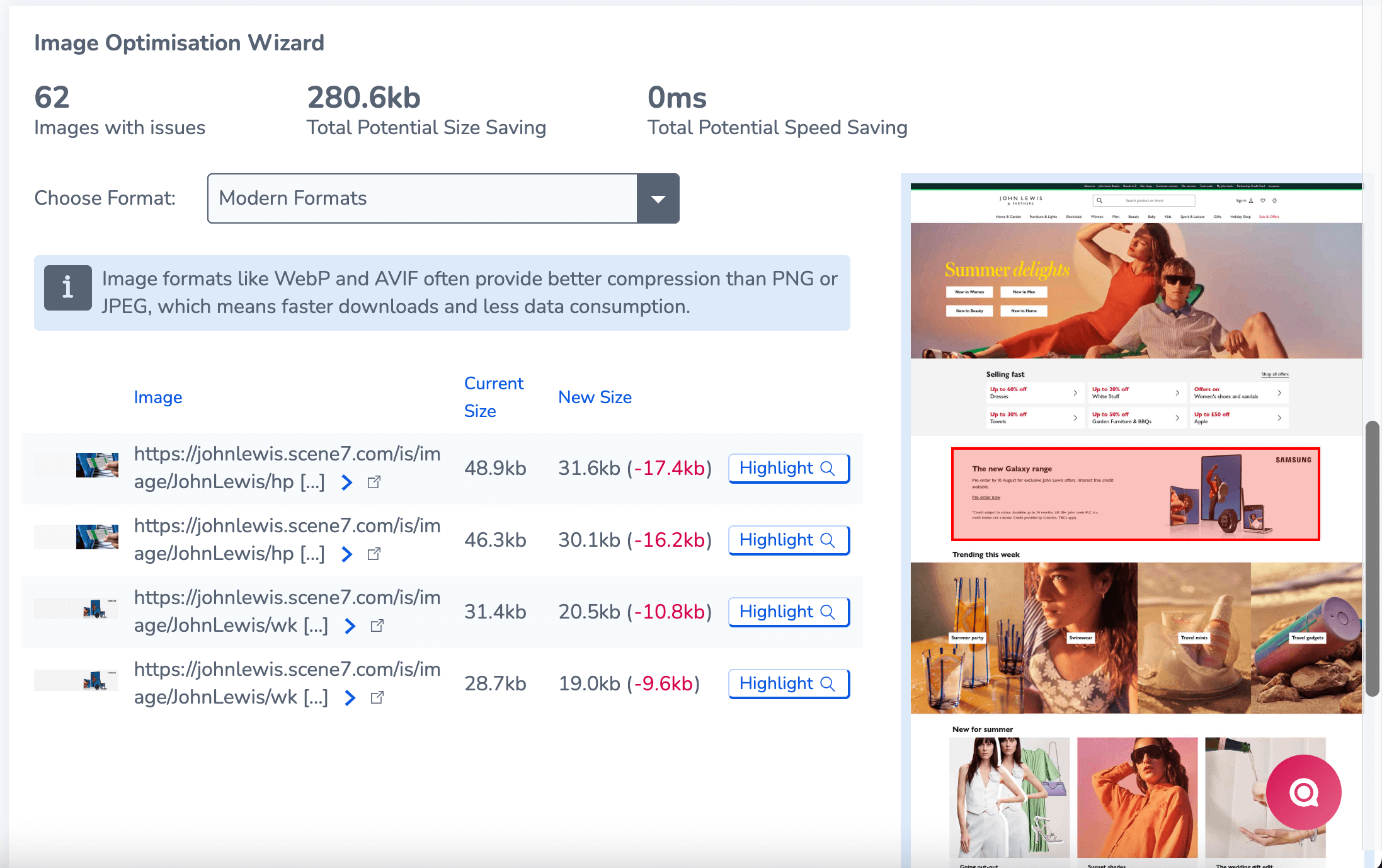This screenshot has height=868, width=1382.
Task: Open 46.3kb image in new tab icon
Action: click(374, 554)
